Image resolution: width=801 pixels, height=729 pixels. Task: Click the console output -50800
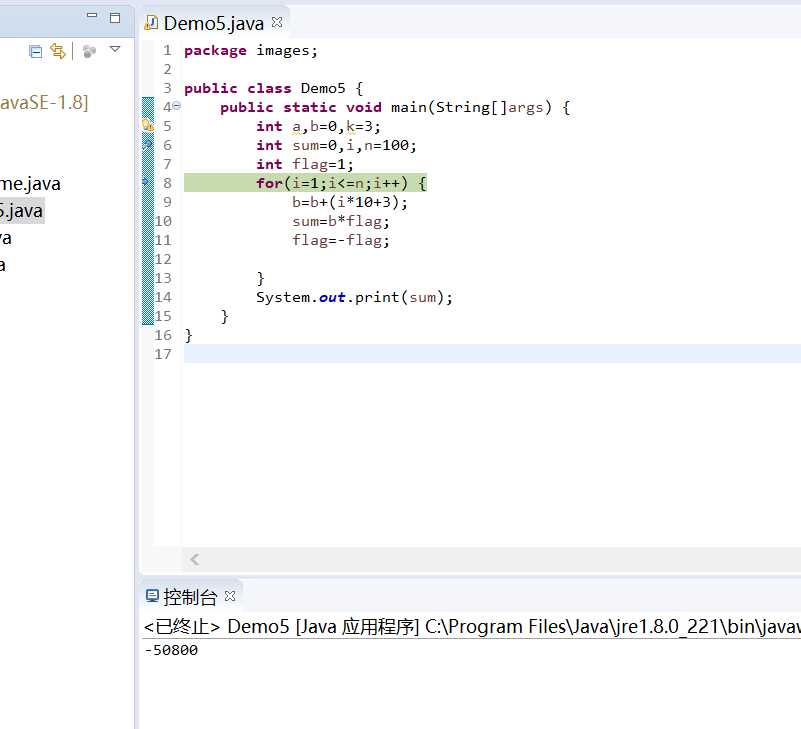coord(171,650)
